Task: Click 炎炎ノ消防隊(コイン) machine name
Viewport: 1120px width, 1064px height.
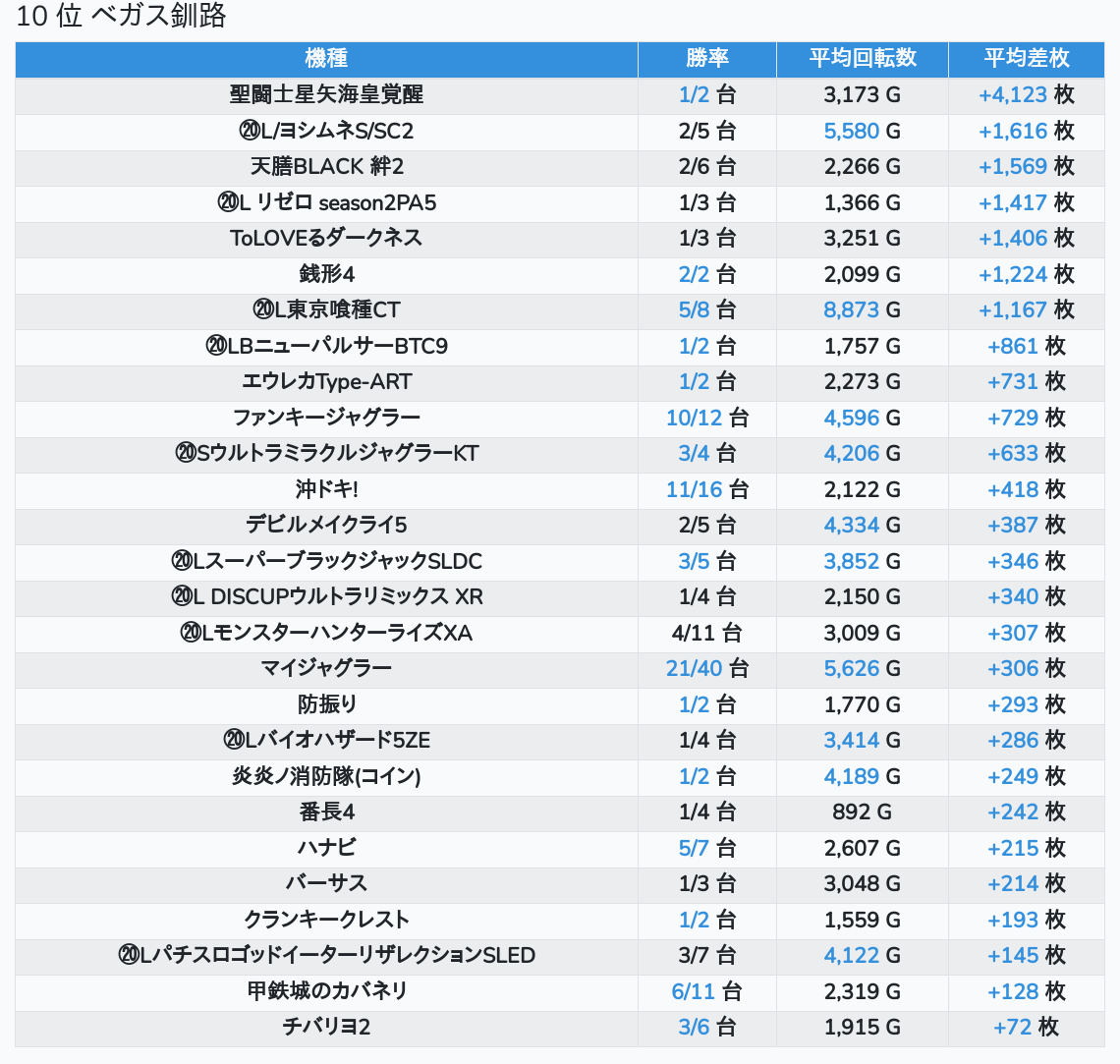Action: [326, 777]
